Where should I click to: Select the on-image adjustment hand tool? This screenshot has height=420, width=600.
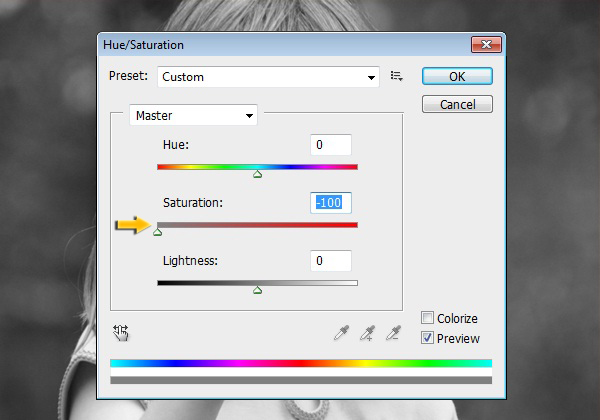[122, 333]
